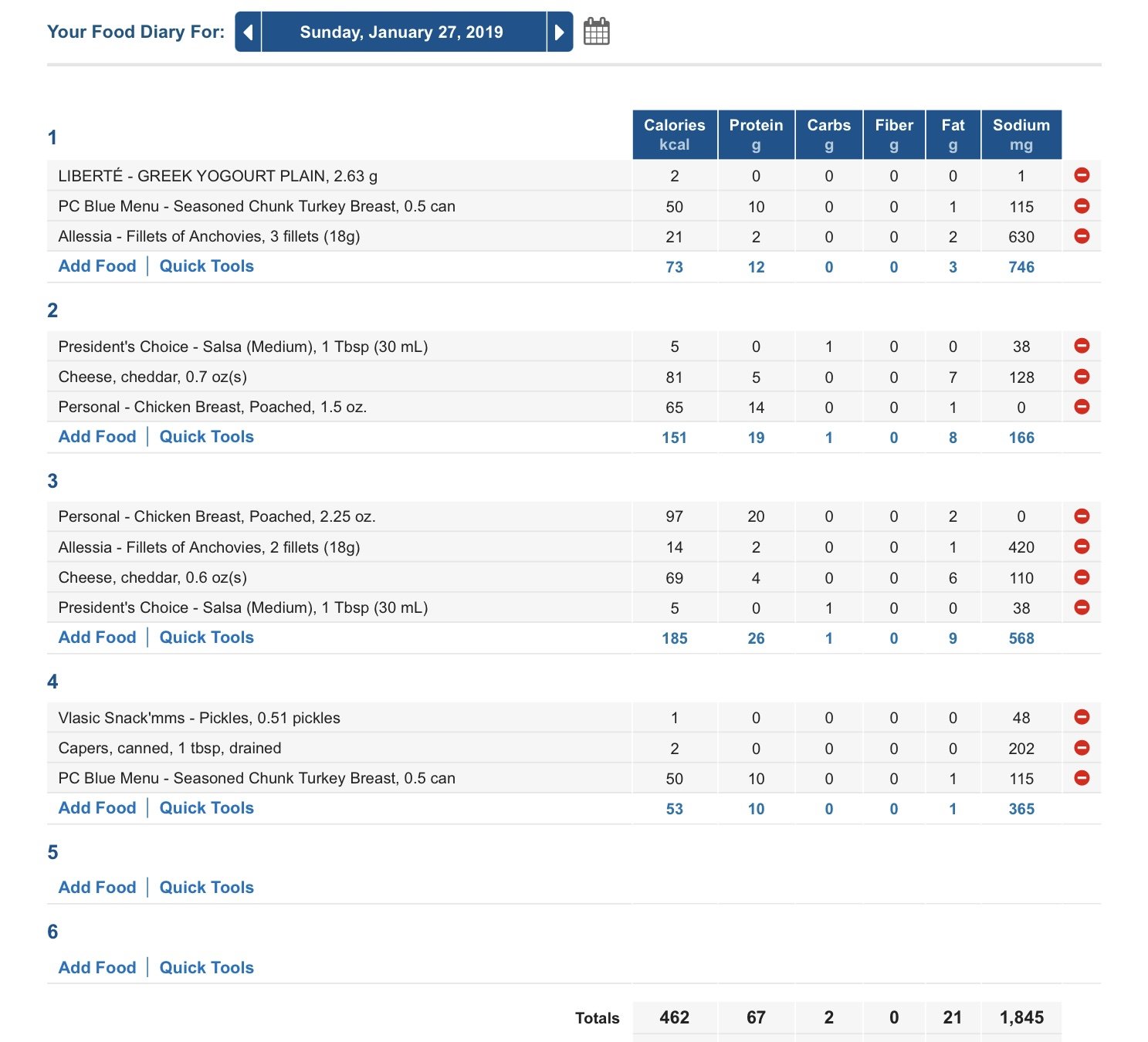Open Quick Tools for meal 6
This screenshot has height=1042, width=1148.
206,968
